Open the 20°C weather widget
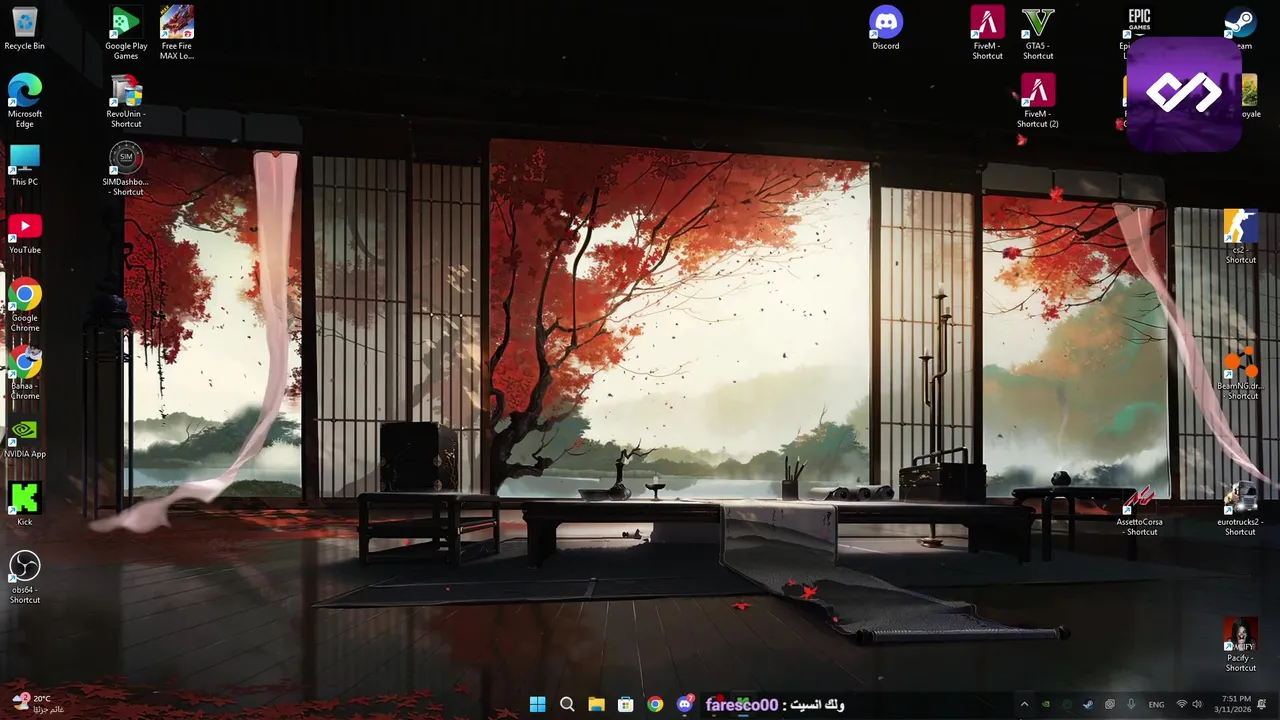Viewport: 1280px width, 720px height. click(37, 704)
